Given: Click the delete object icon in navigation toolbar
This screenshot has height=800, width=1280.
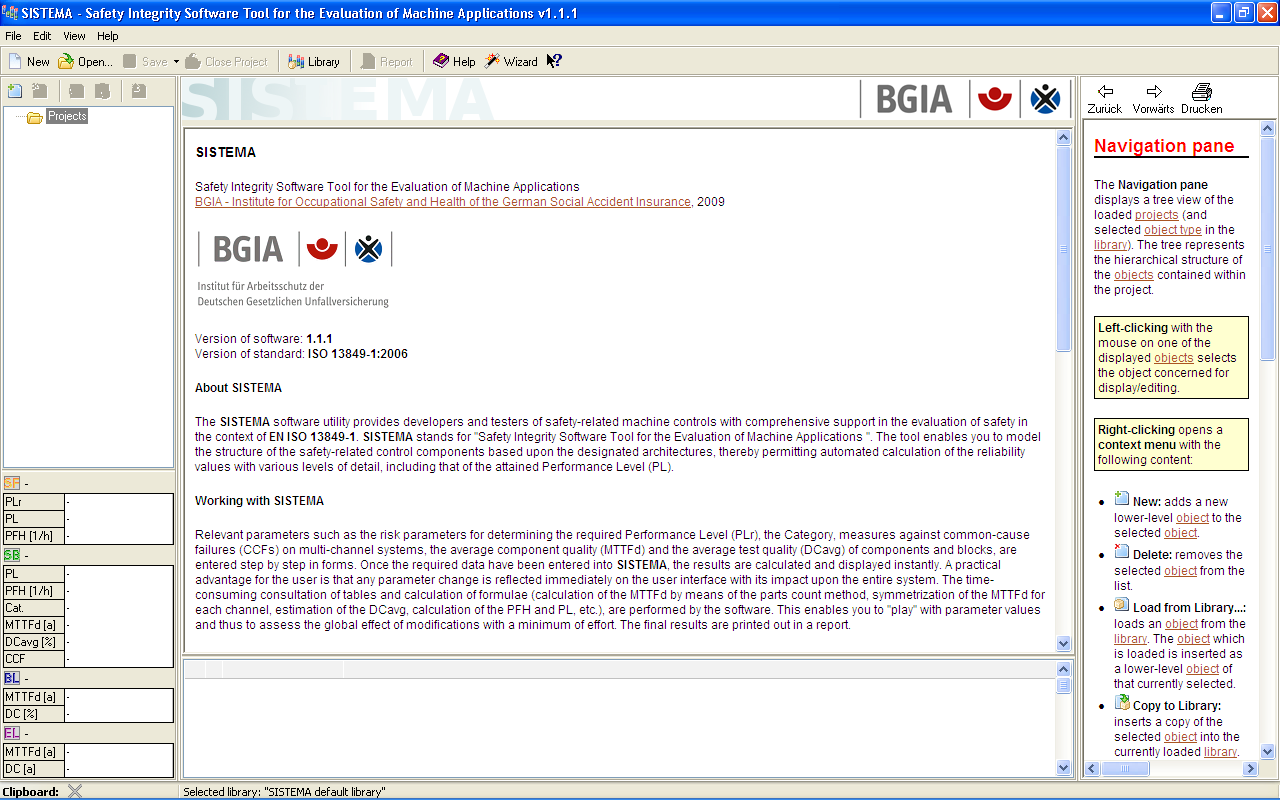Looking at the screenshot, I should tap(39, 91).
